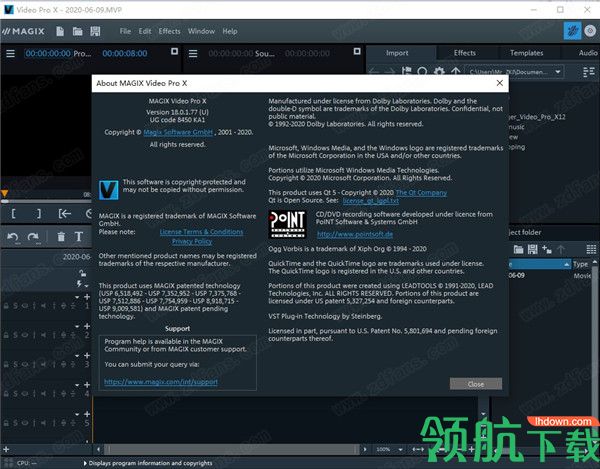This screenshot has width=600, height=469.
Task: Switch to the Effects Media Pool tab
Action: [465, 53]
